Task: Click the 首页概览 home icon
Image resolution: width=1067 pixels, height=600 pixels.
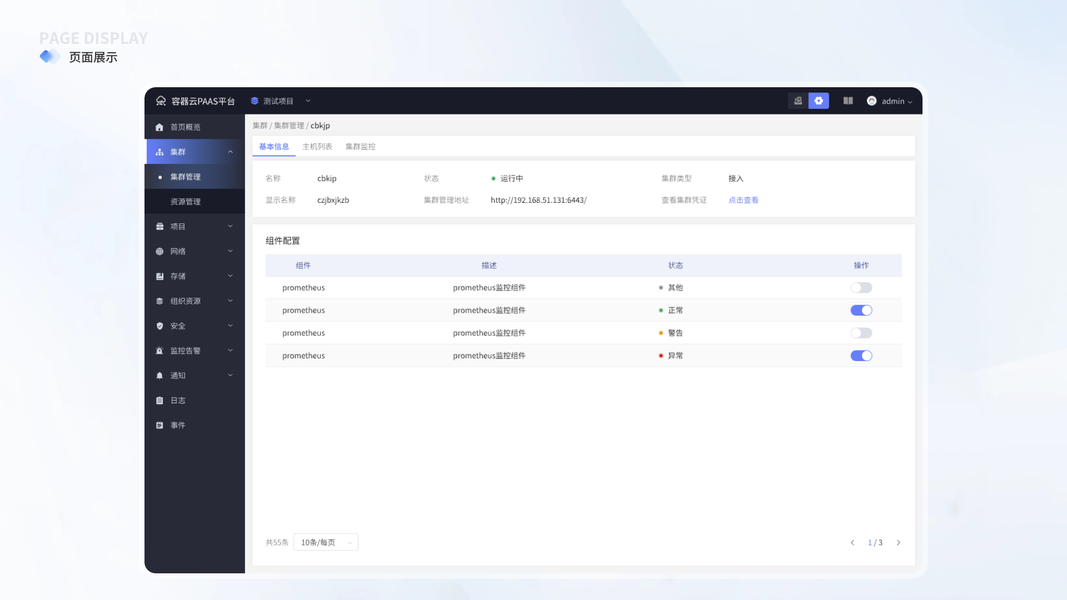Action: (x=159, y=127)
